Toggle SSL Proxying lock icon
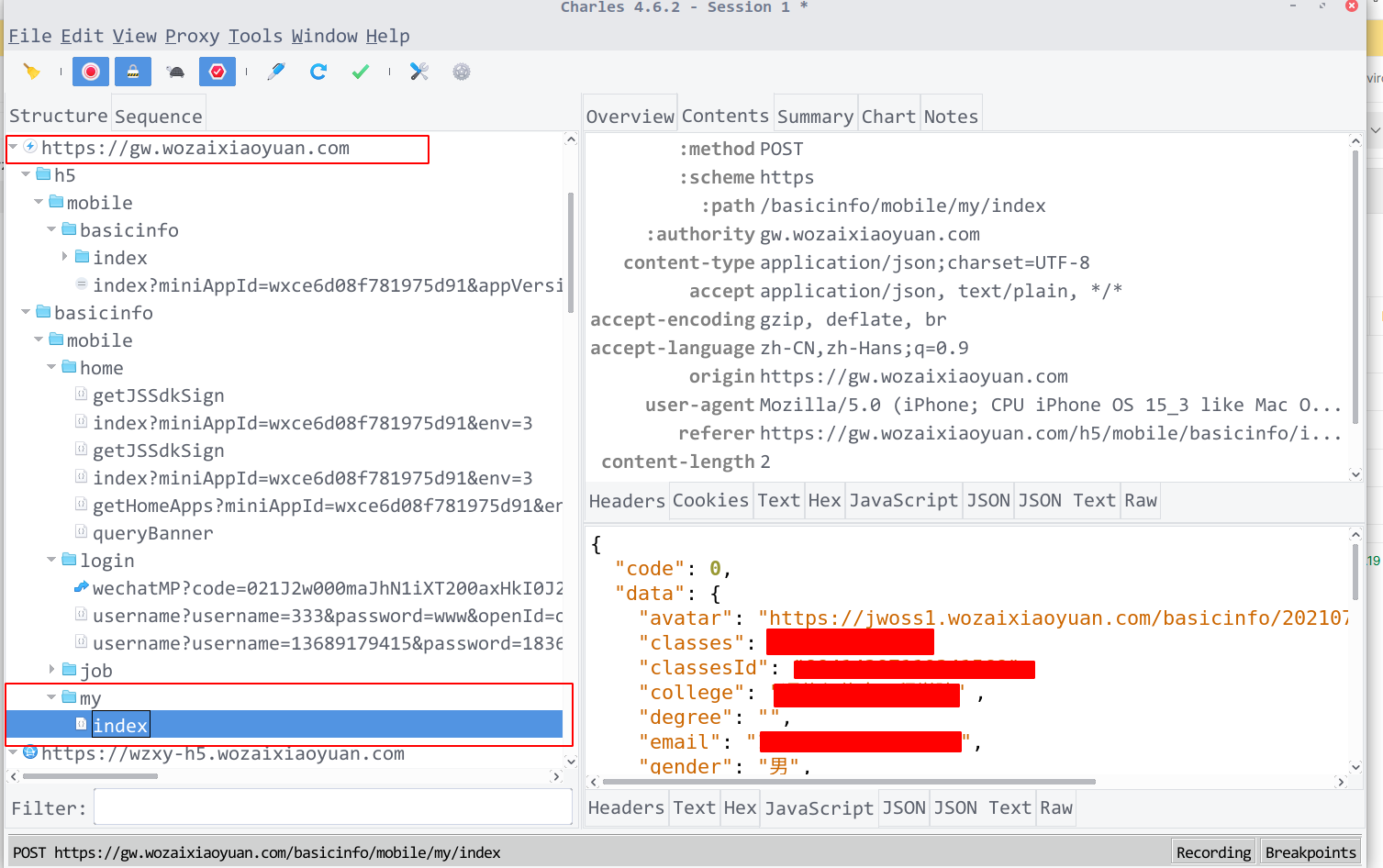1383x868 pixels. (x=133, y=72)
